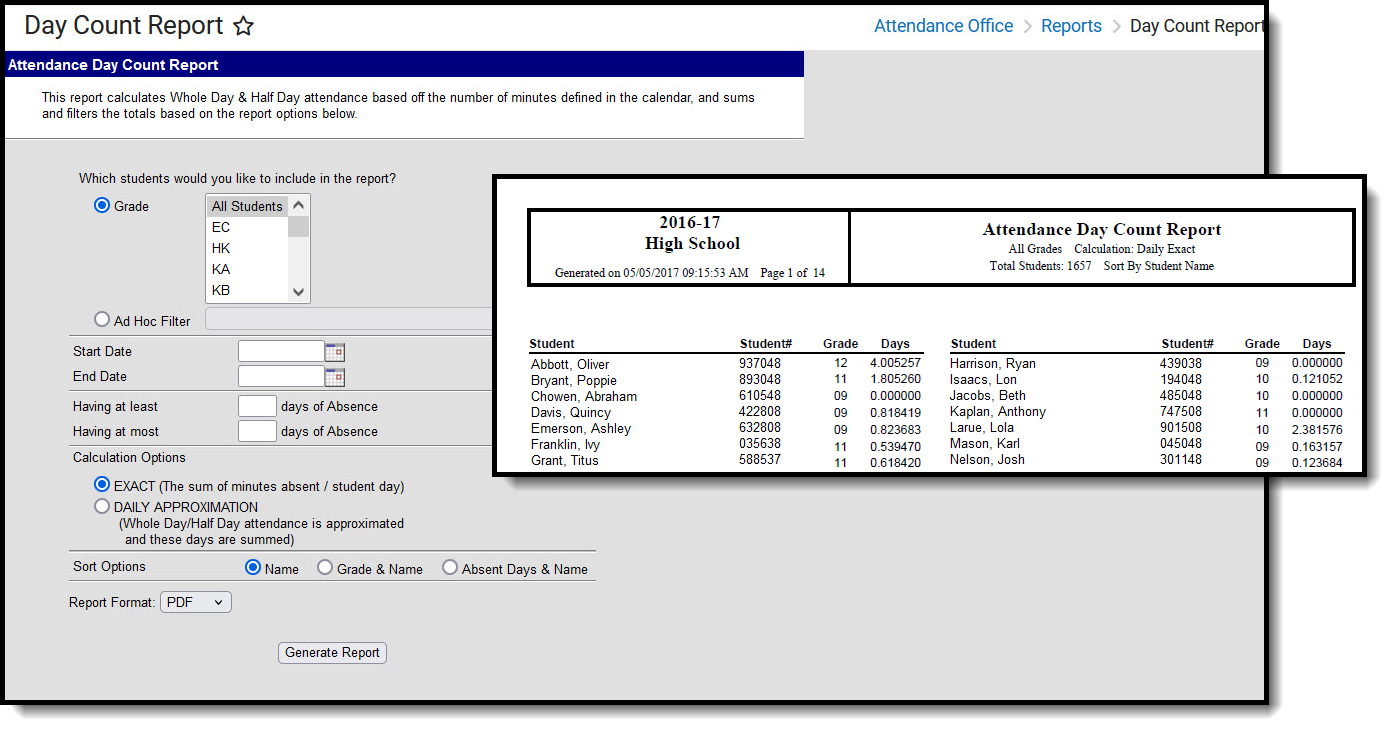Open the Report Format dropdown

click(196, 603)
